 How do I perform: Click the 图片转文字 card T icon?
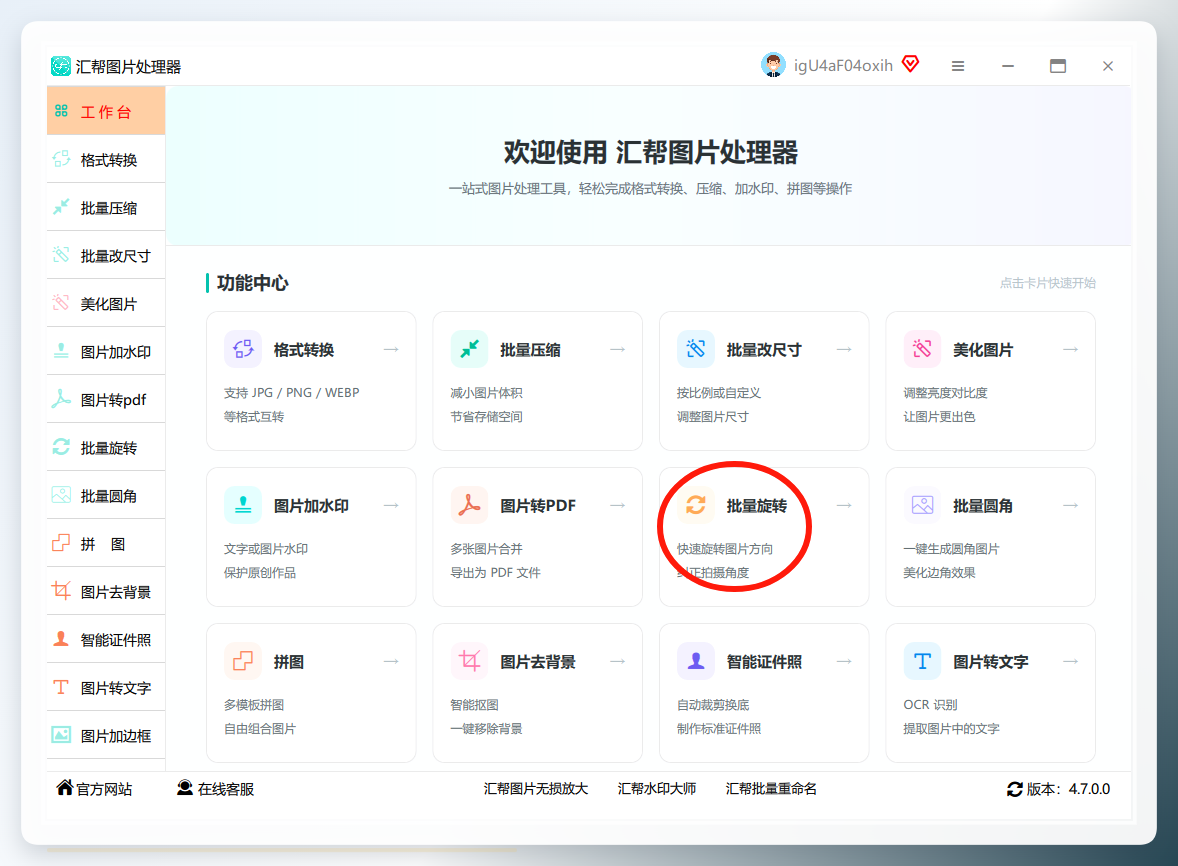tap(923, 662)
